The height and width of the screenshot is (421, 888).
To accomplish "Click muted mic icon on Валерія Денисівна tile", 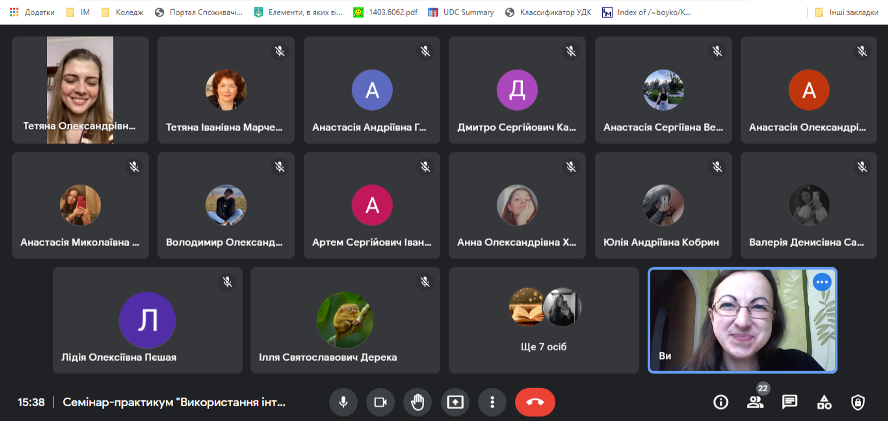I will click(862, 167).
